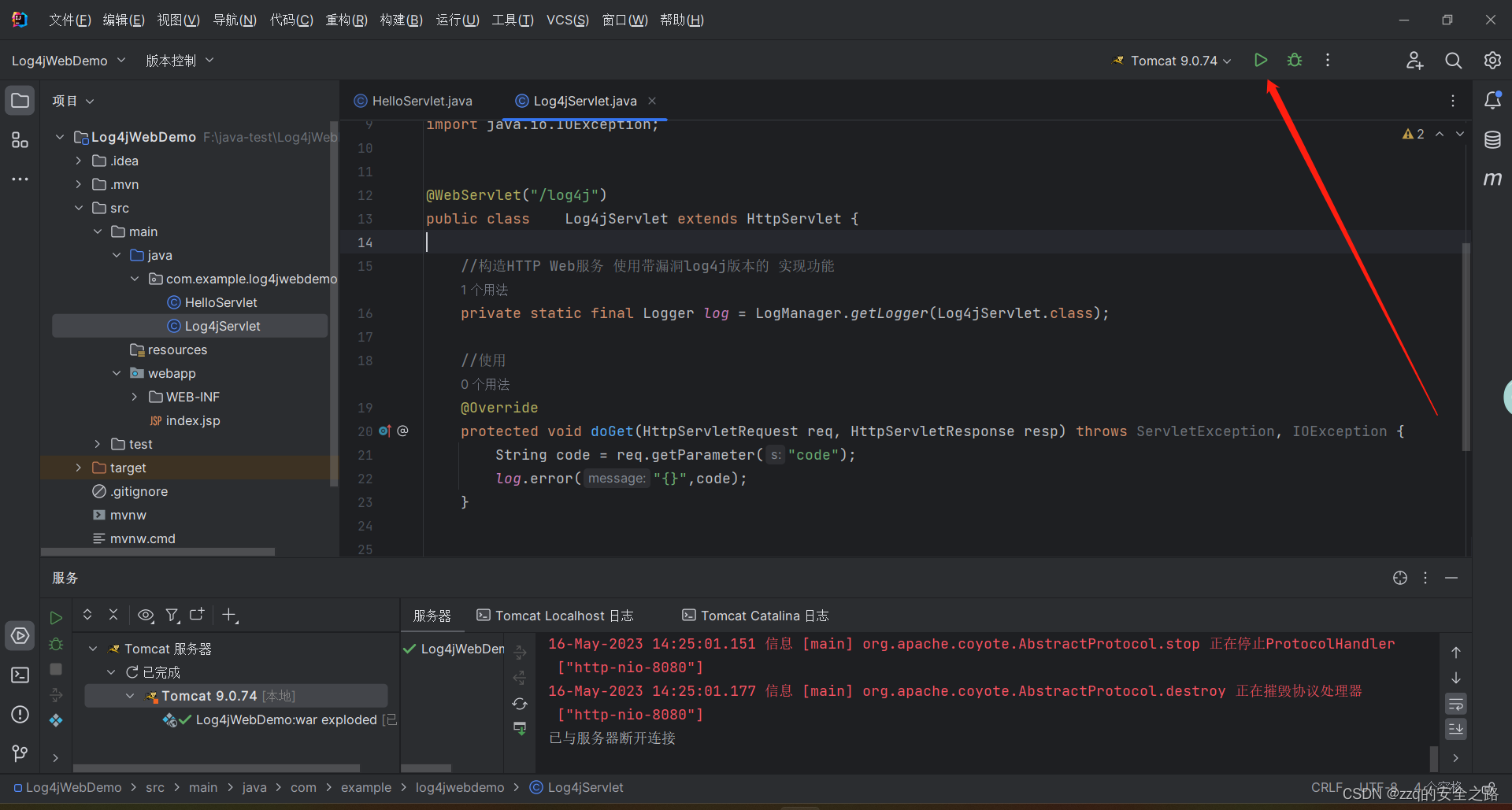Open the 文件(F) menu

click(x=70, y=20)
